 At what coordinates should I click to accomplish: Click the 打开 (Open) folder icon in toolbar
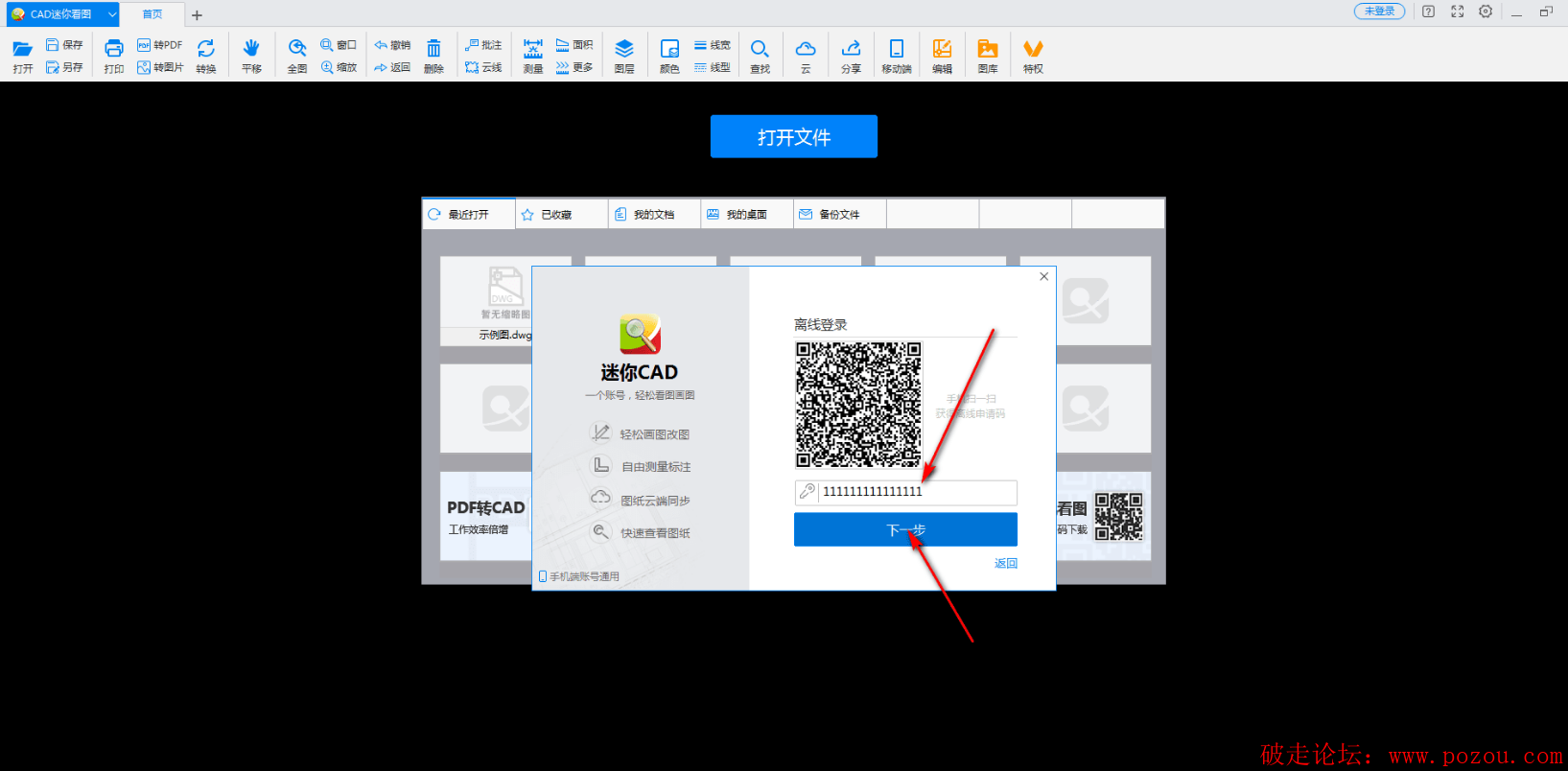point(23,56)
